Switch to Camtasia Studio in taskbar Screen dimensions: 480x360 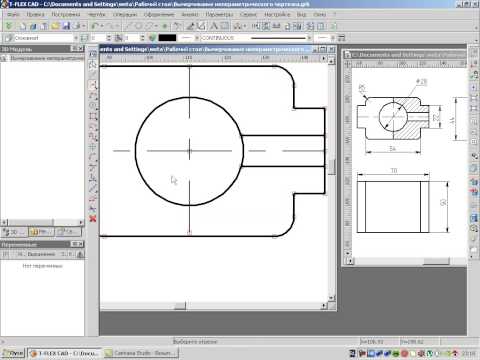click(141, 353)
